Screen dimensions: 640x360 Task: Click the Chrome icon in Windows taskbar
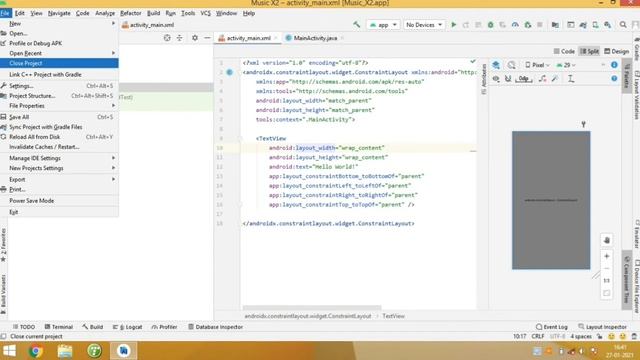[x=36, y=351]
